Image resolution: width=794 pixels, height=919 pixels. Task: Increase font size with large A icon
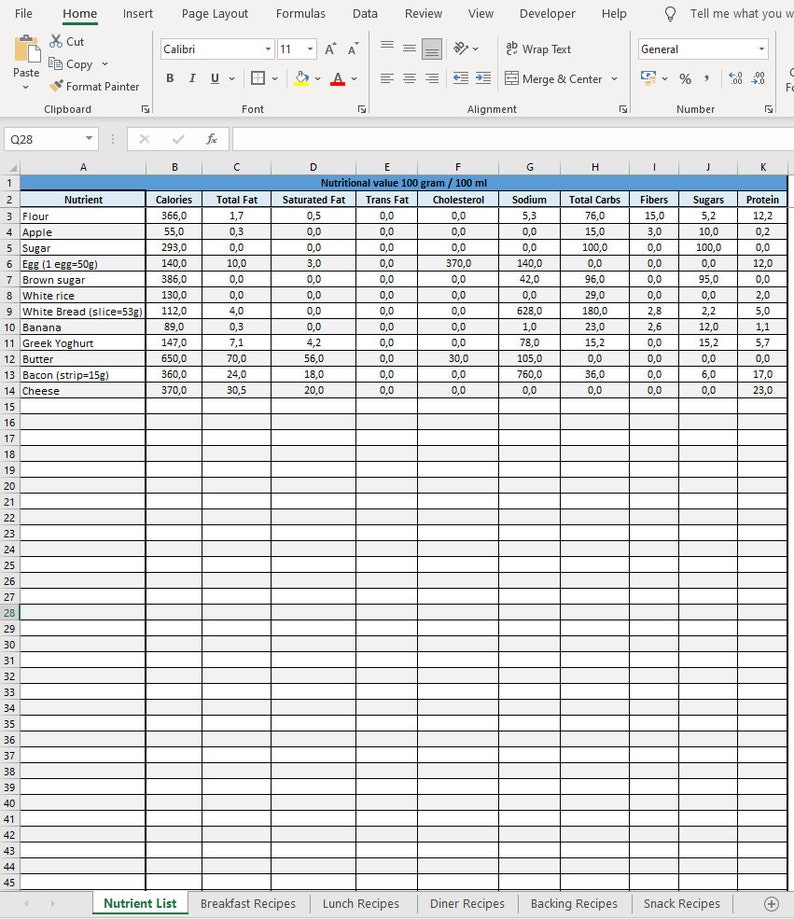(330, 49)
